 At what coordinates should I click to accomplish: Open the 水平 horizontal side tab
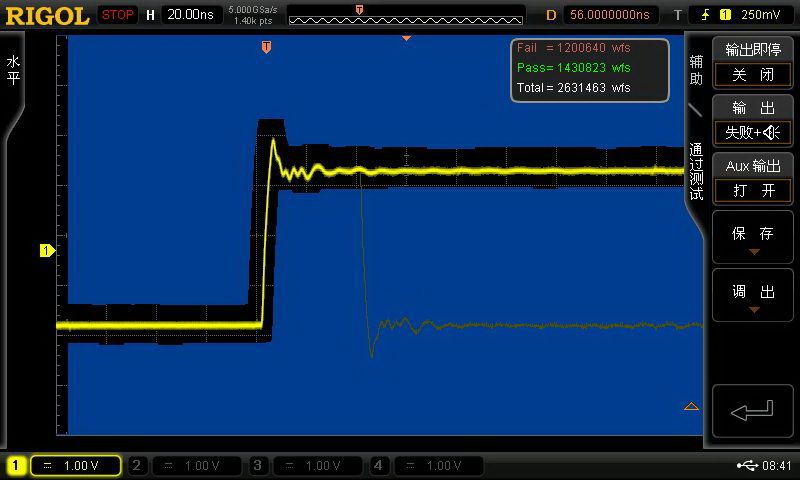coord(13,70)
